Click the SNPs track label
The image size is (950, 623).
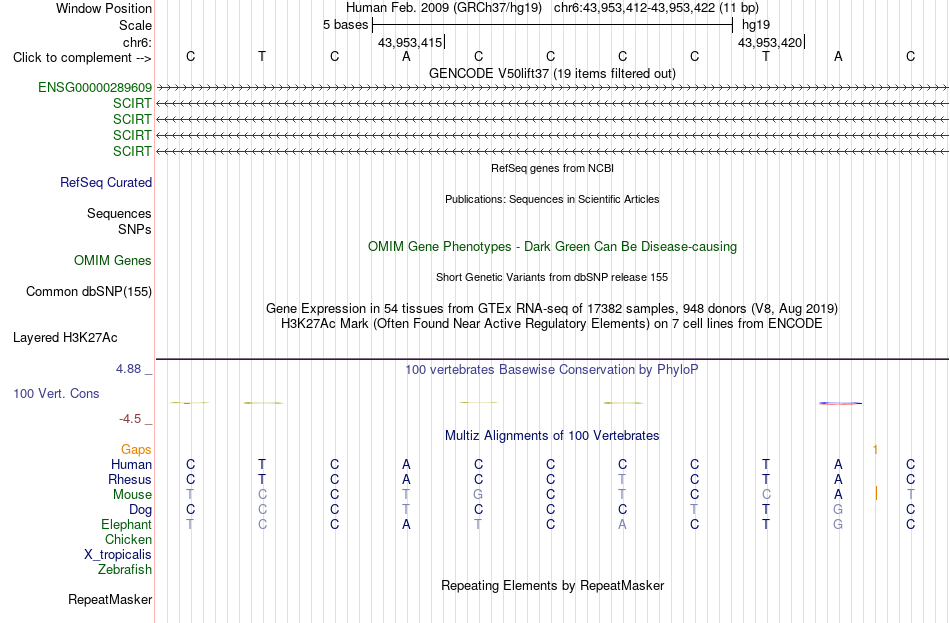135,229
